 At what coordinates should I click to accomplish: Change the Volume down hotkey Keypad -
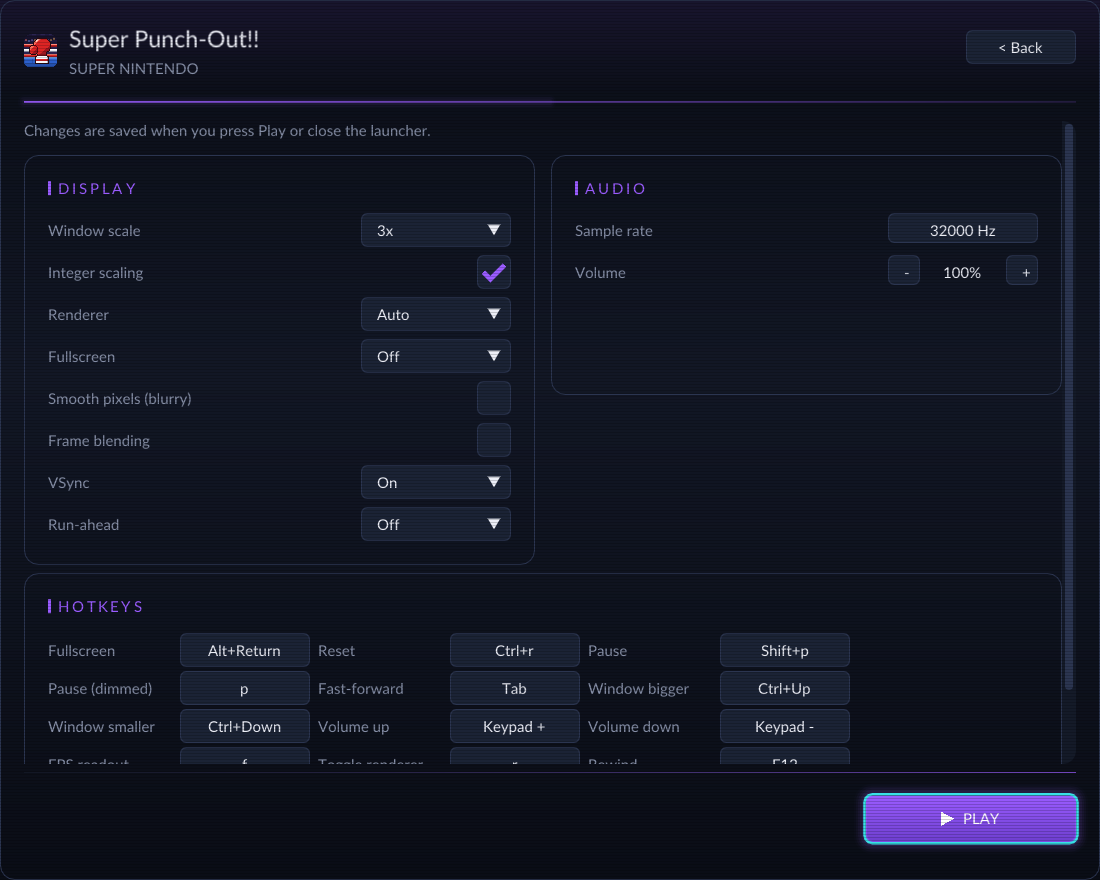pyautogui.click(x=784, y=726)
